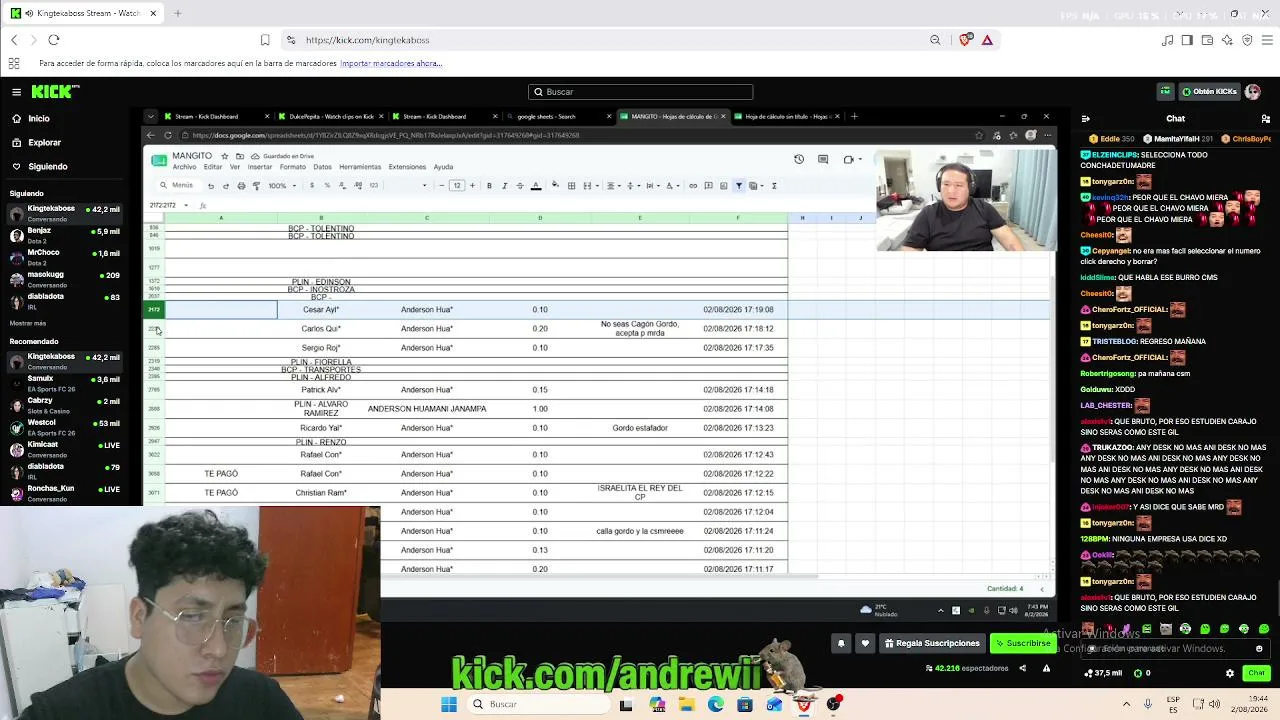Open the text color picker

point(536,186)
